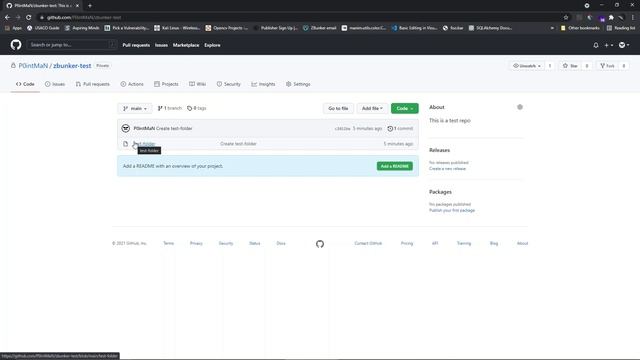View the 1 branch link
This screenshot has height=360, width=640.
pyautogui.click(x=169, y=108)
